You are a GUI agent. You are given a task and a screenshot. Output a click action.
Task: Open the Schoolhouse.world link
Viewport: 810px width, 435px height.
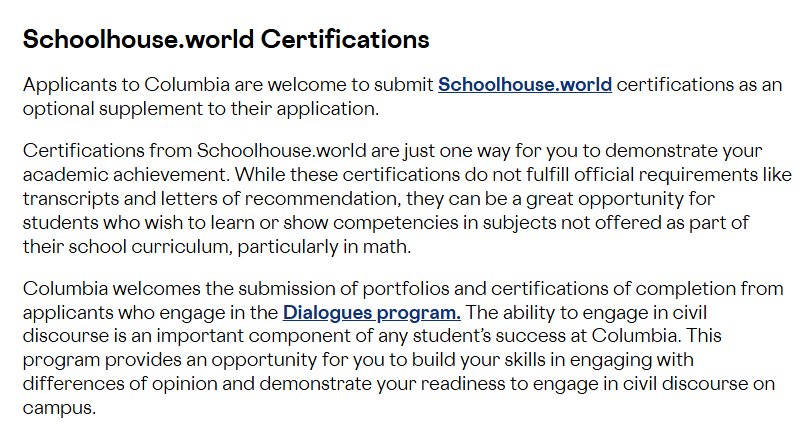coord(525,85)
